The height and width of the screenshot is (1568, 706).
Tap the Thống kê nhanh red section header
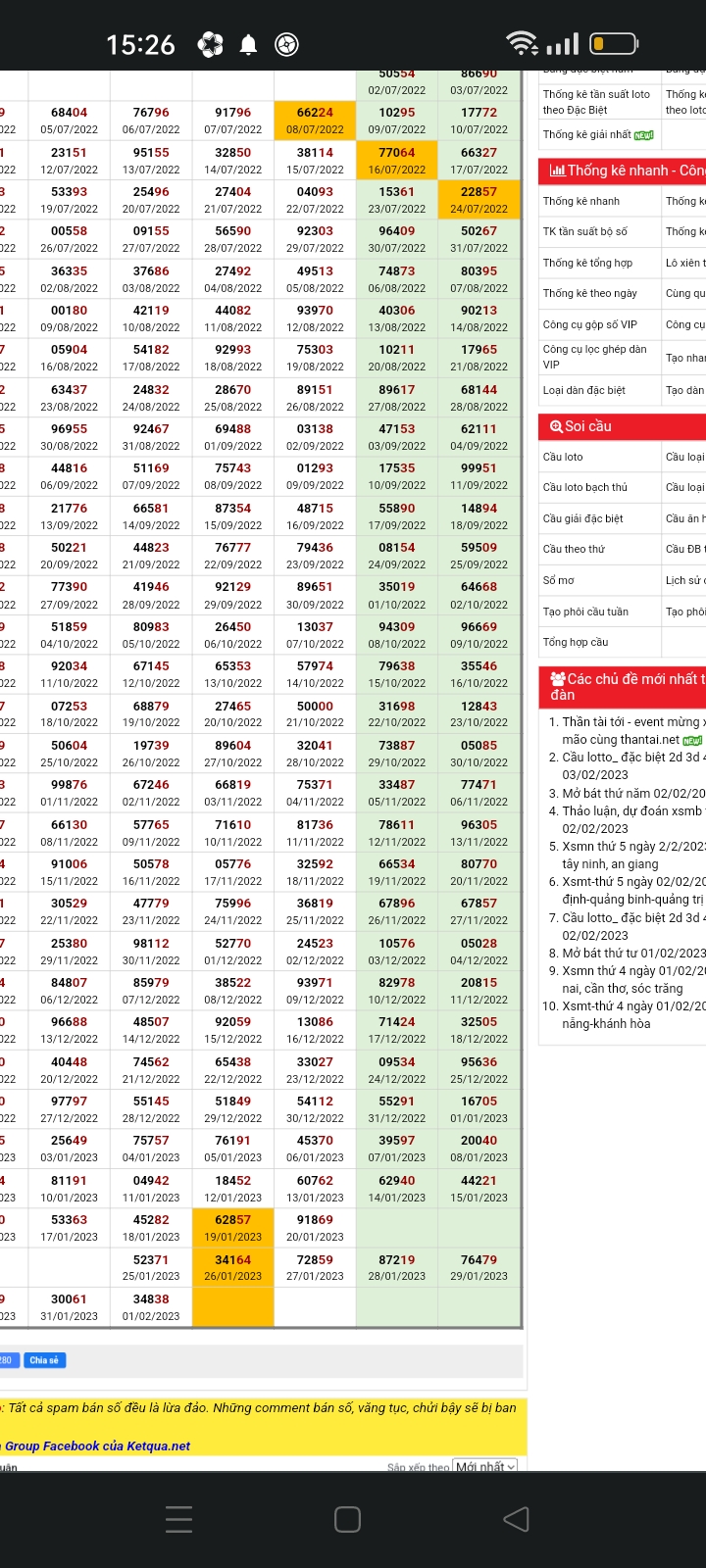pos(622,171)
